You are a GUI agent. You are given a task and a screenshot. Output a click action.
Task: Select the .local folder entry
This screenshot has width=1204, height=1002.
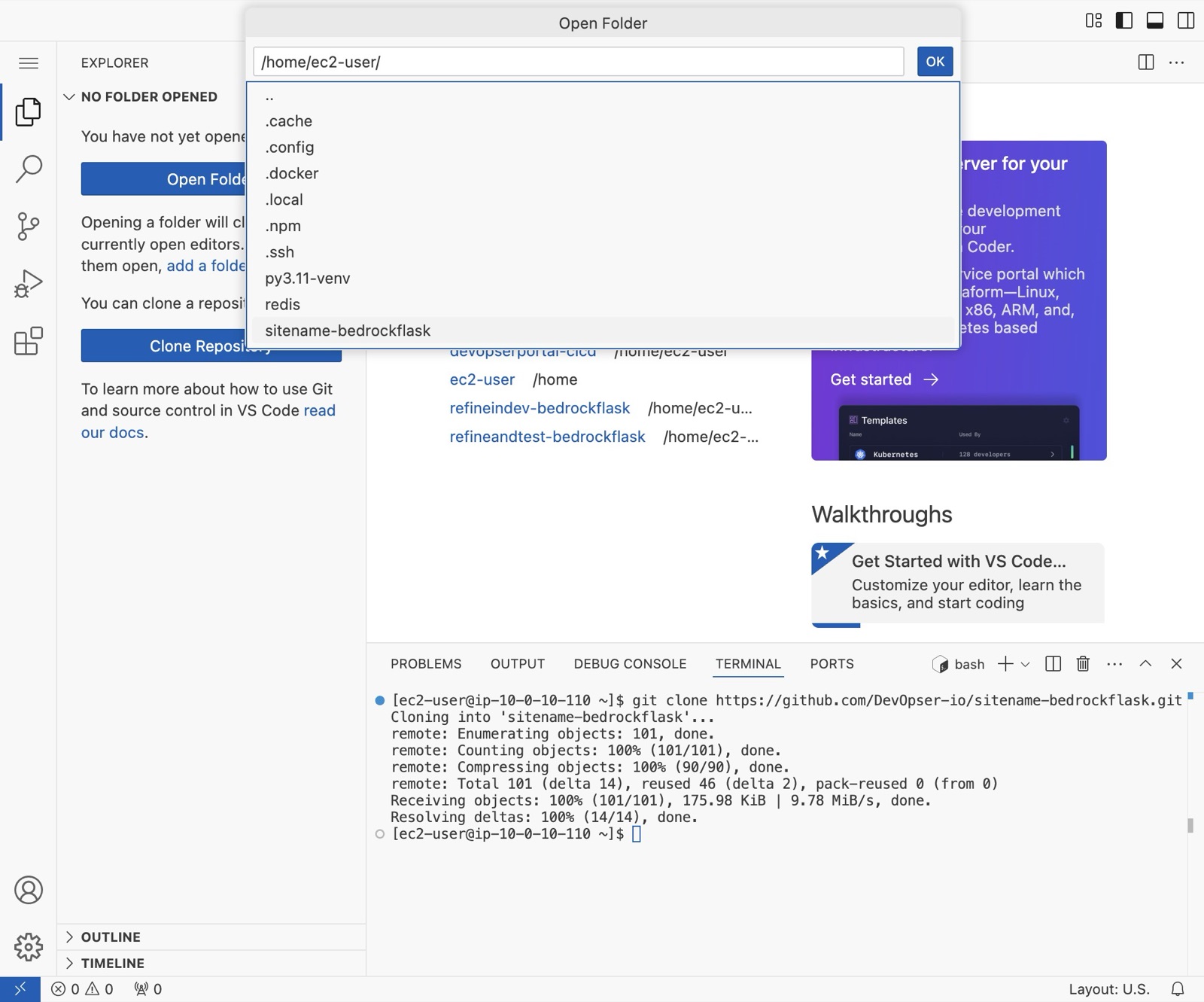pos(603,199)
